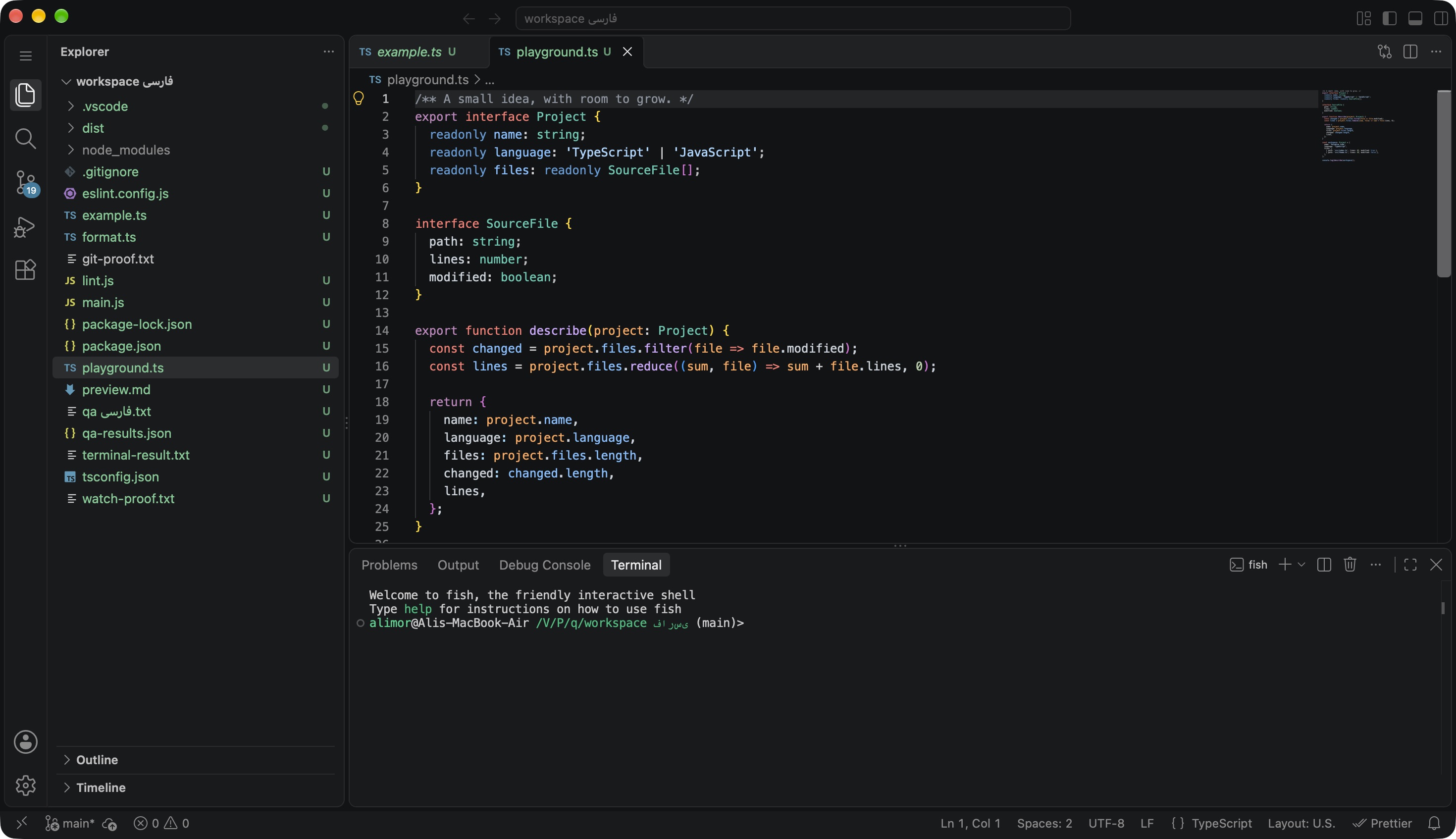Click the hamburger menu icon

[x=25, y=56]
